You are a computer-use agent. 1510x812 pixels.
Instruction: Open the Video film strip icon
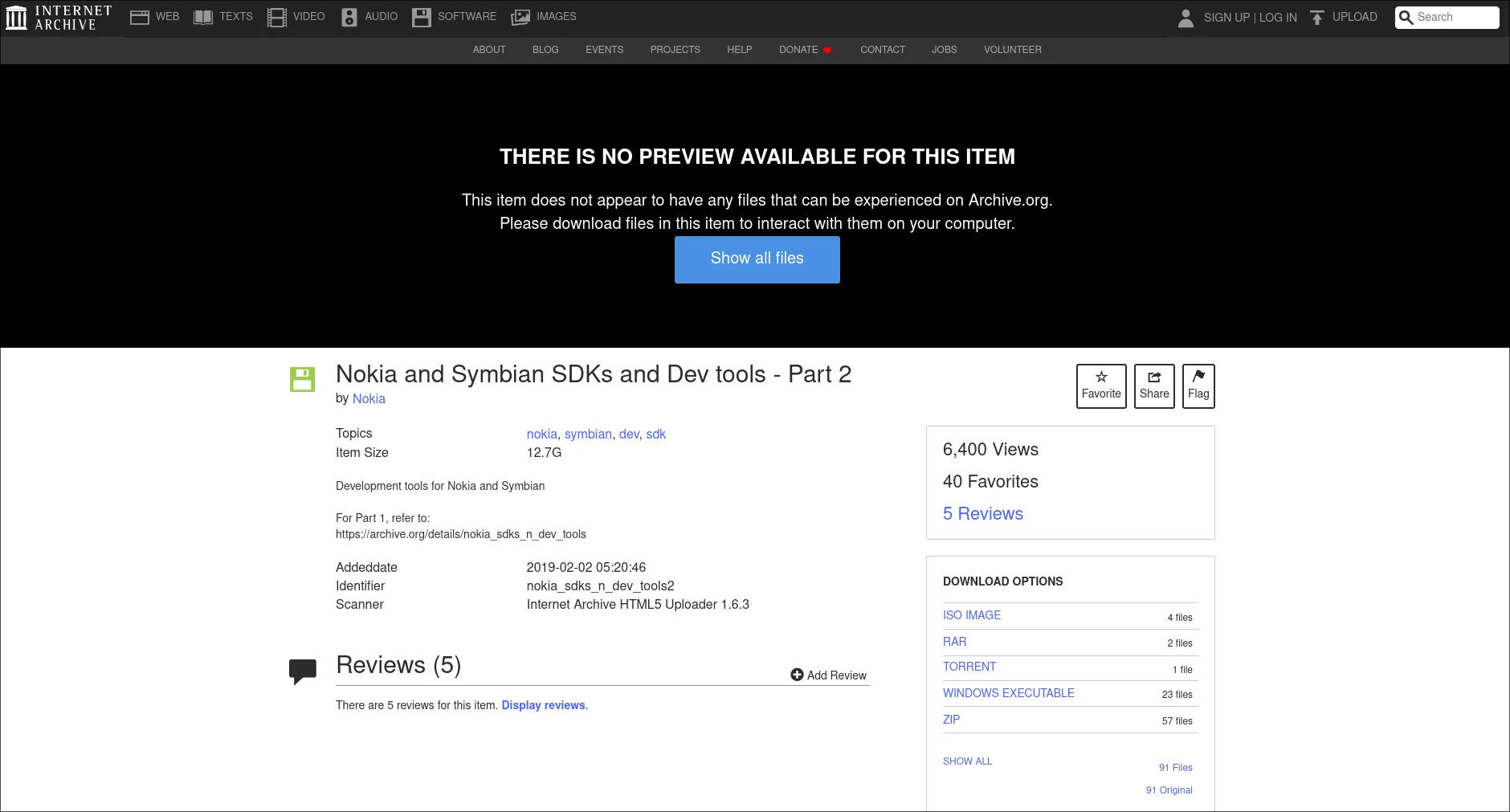coord(277,17)
